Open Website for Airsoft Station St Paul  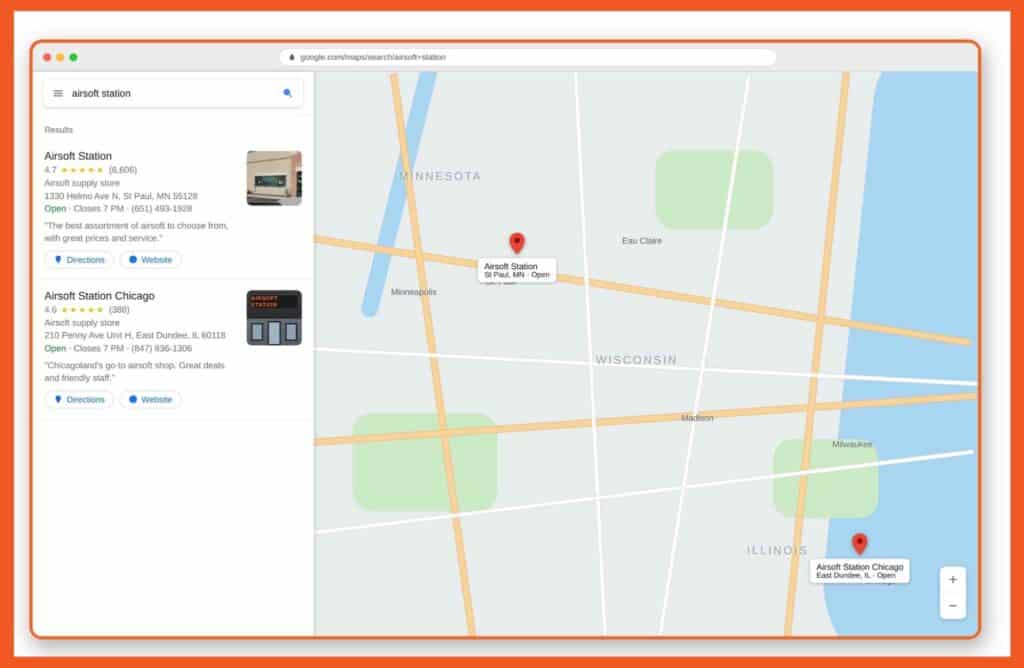150,260
